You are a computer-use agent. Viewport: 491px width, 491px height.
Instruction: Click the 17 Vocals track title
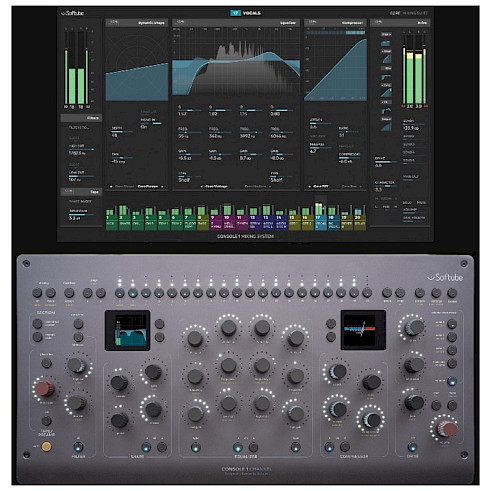coord(246,13)
